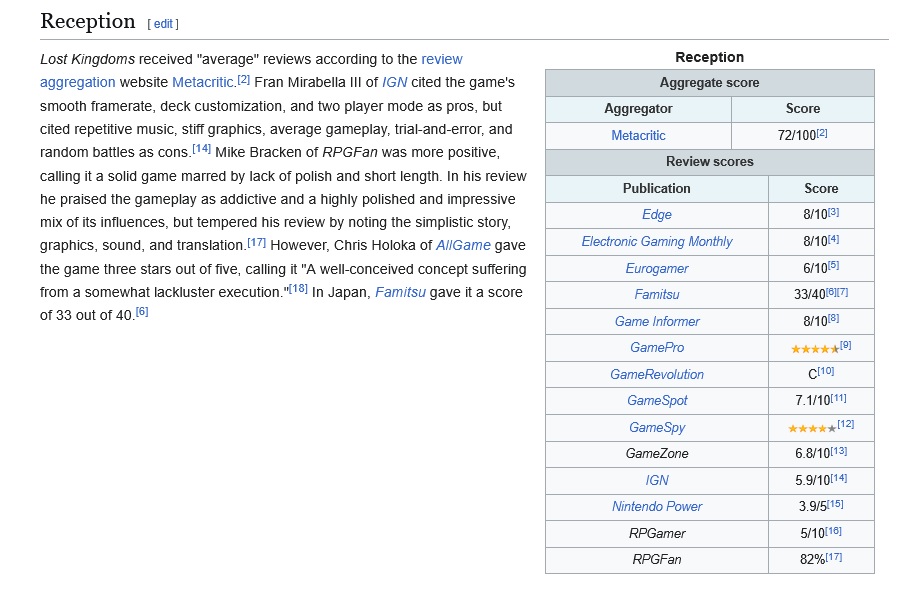Open the Famitsu link in the paragraph
The image size is (907, 596).
400,292
